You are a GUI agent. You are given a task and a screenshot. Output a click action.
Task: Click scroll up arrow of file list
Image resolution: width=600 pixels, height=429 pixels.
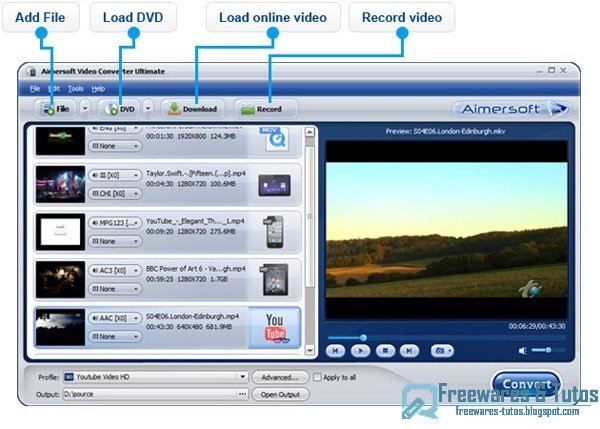[310, 132]
